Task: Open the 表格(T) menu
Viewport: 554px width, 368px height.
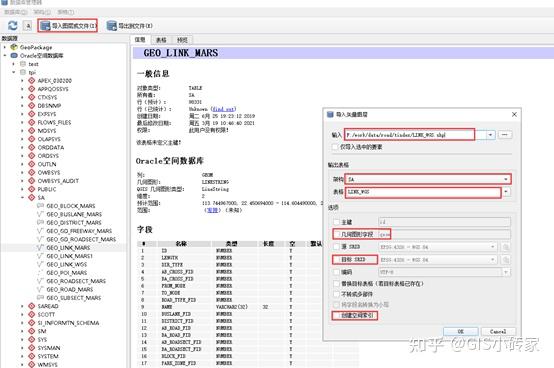Action: (66, 12)
